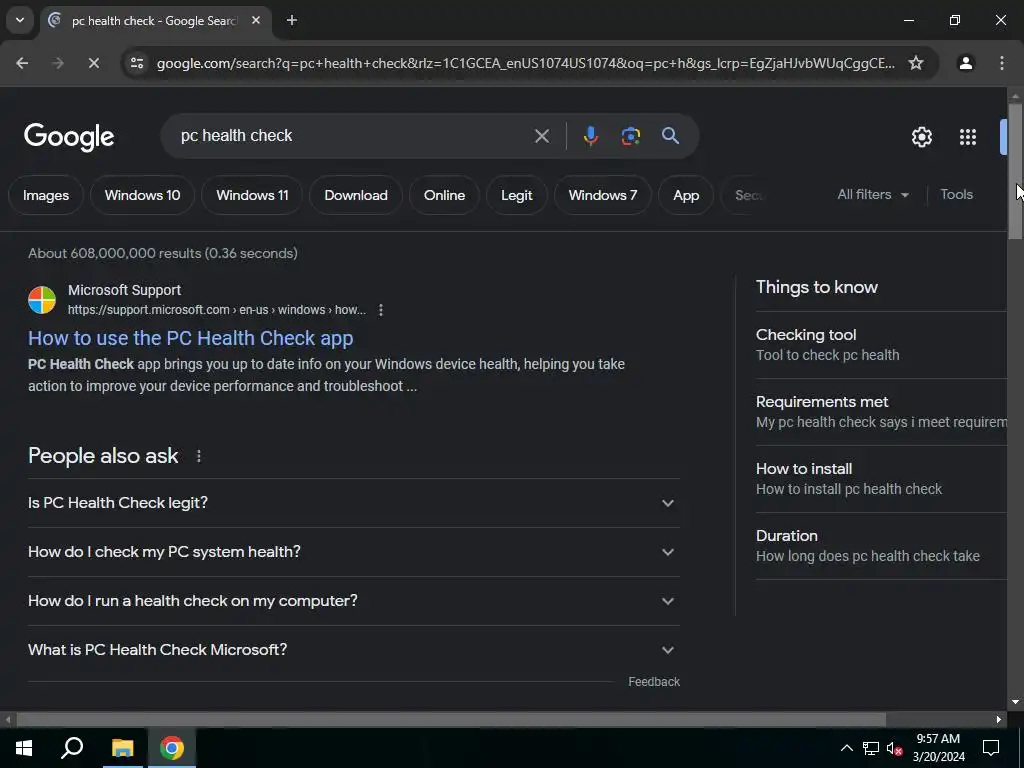Bookmark this page with the star

(916, 63)
